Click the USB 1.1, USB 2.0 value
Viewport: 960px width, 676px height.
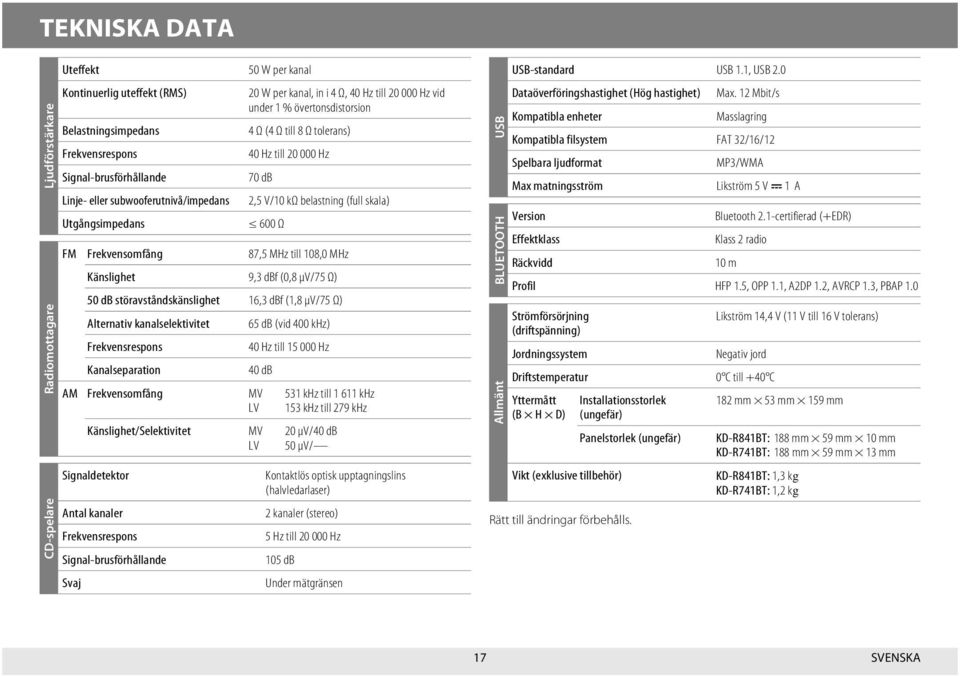coord(751,70)
